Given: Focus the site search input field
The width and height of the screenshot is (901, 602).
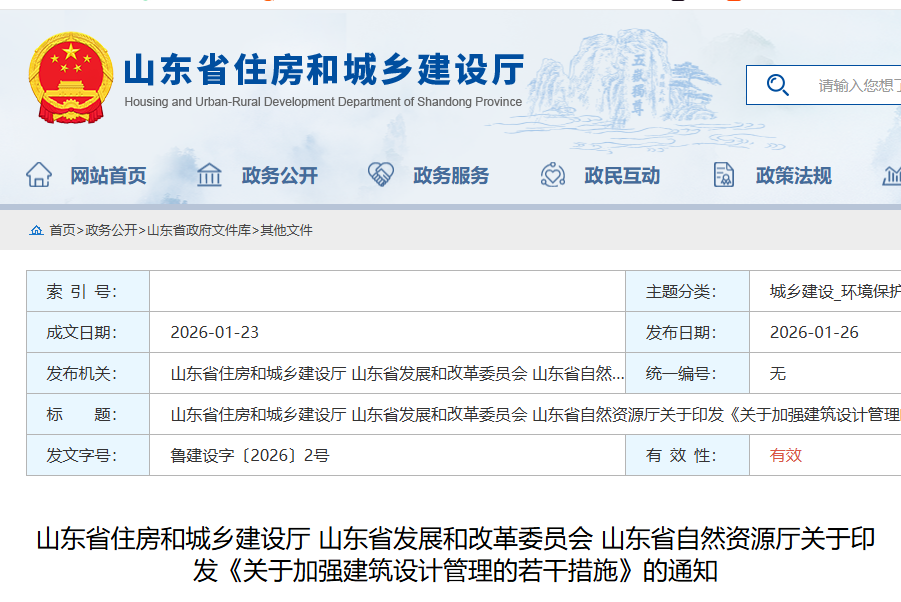Looking at the screenshot, I should coord(855,85).
